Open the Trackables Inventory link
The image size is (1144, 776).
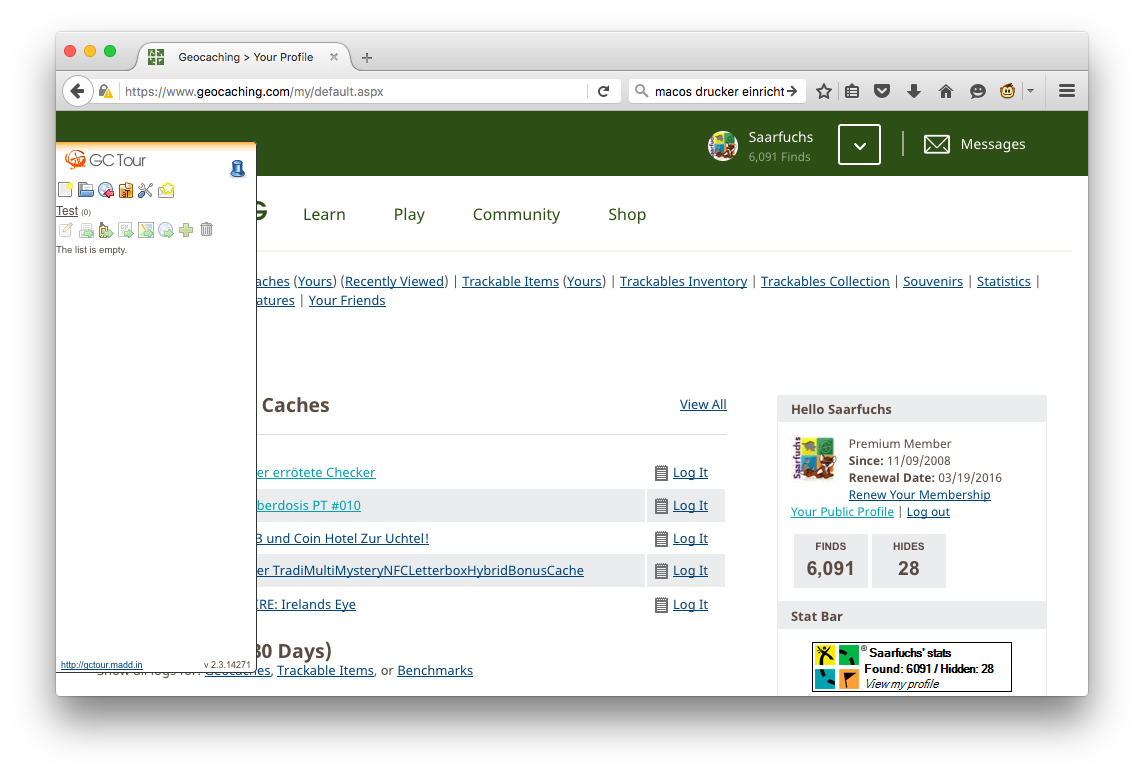point(684,282)
